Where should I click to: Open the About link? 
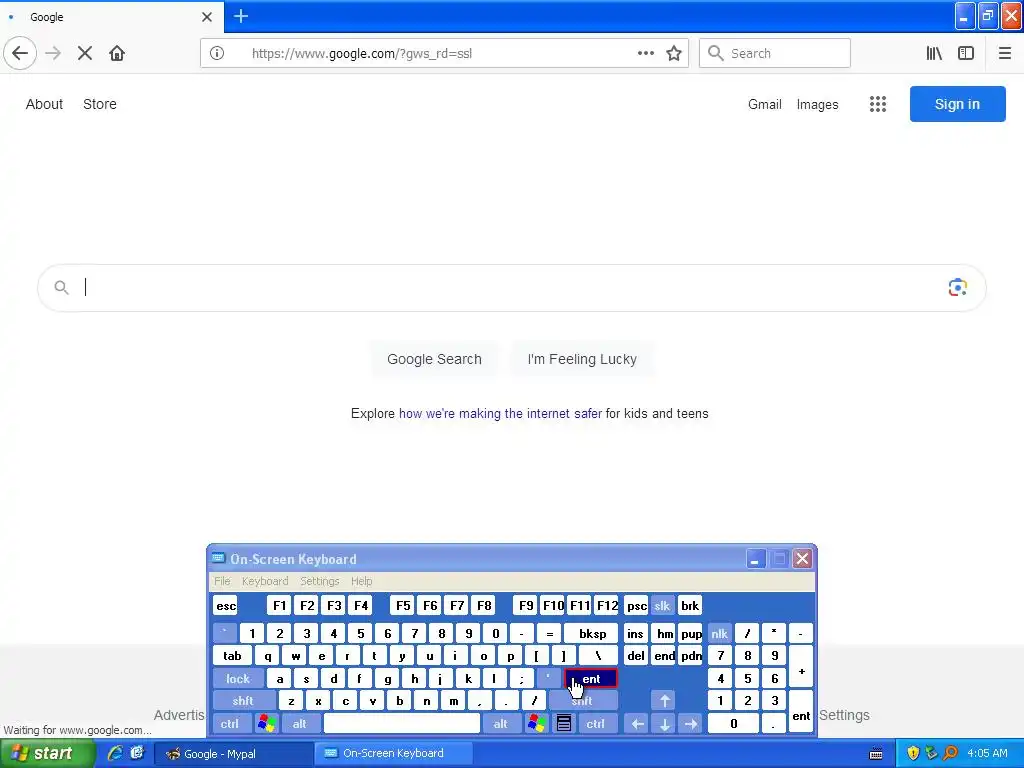44,104
